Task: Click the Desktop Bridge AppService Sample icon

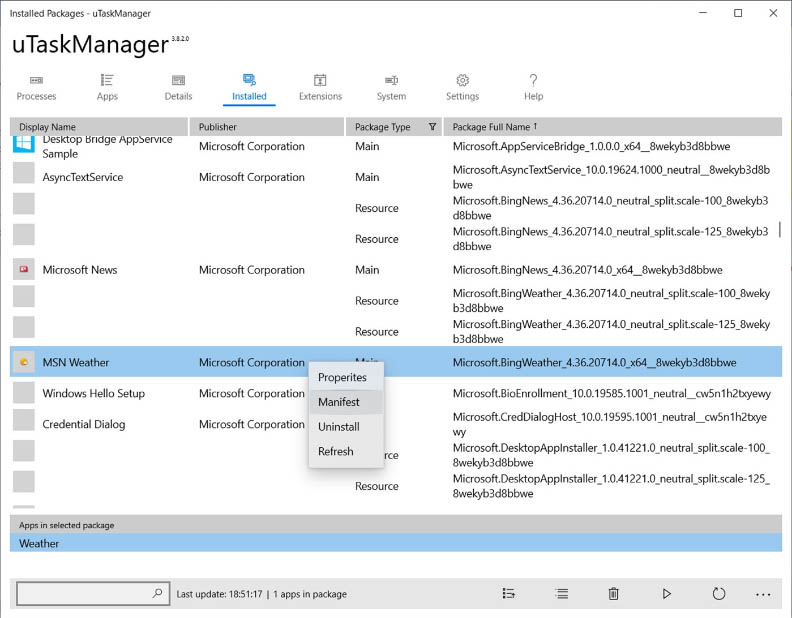Action: click(x=24, y=143)
